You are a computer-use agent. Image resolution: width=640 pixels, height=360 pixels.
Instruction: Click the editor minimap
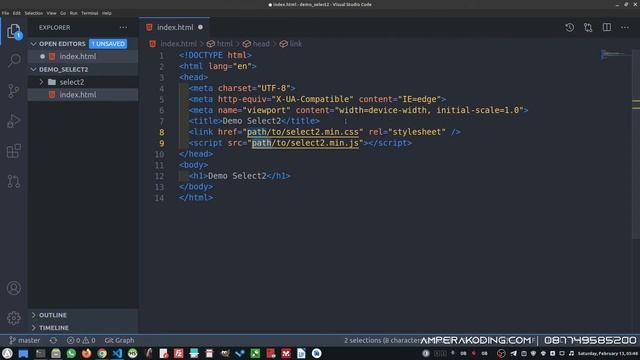click(x=616, y=54)
